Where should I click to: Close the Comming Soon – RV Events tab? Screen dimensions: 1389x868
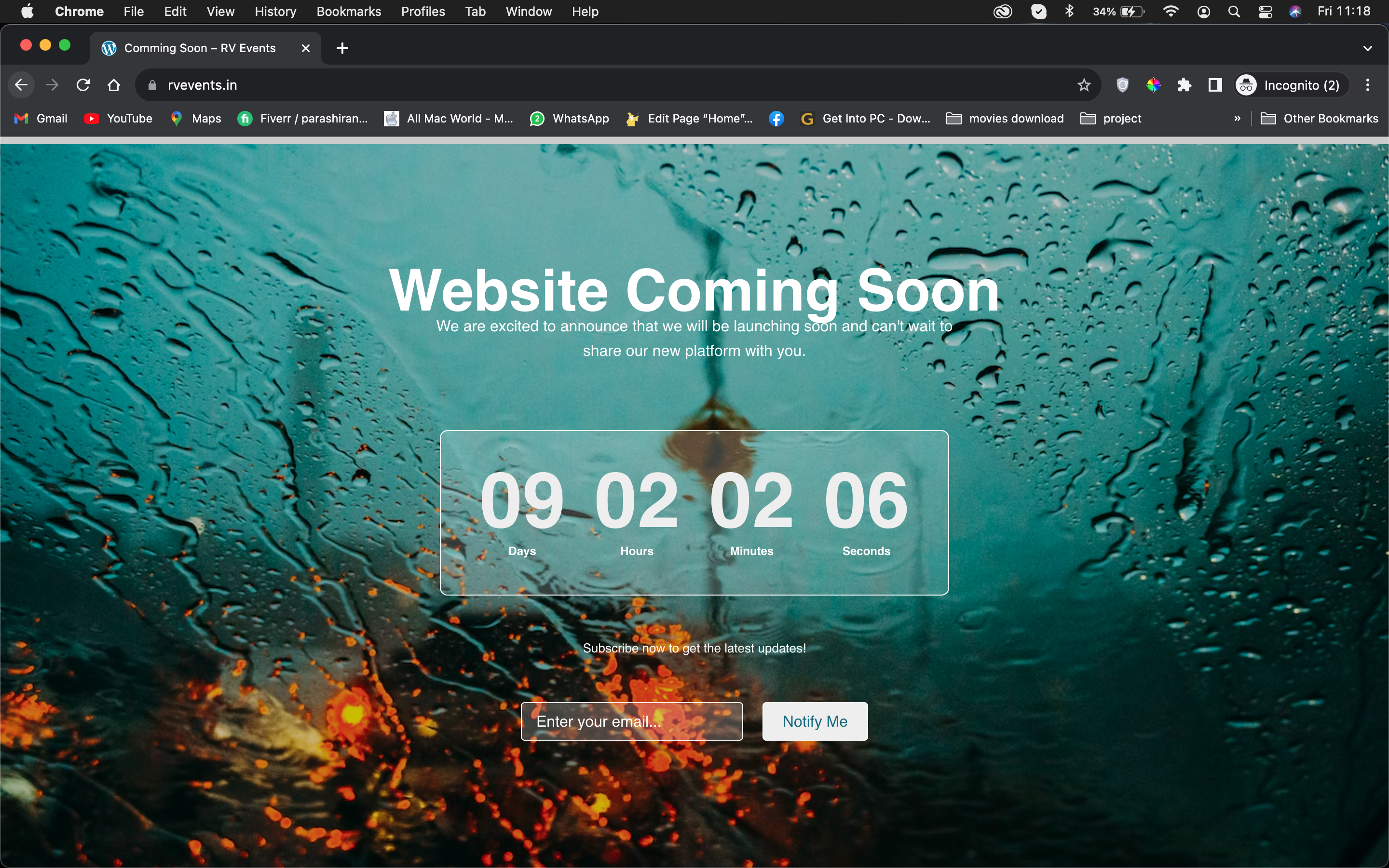pyautogui.click(x=306, y=48)
